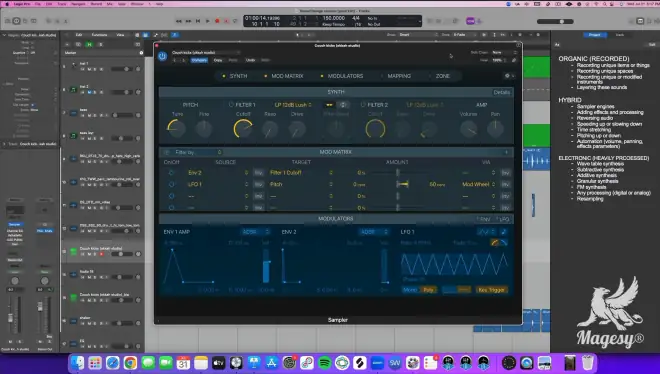Open ENV 1 AMP ADSR type dropdown
This screenshot has width=660, height=374.
[x=255, y=232]
